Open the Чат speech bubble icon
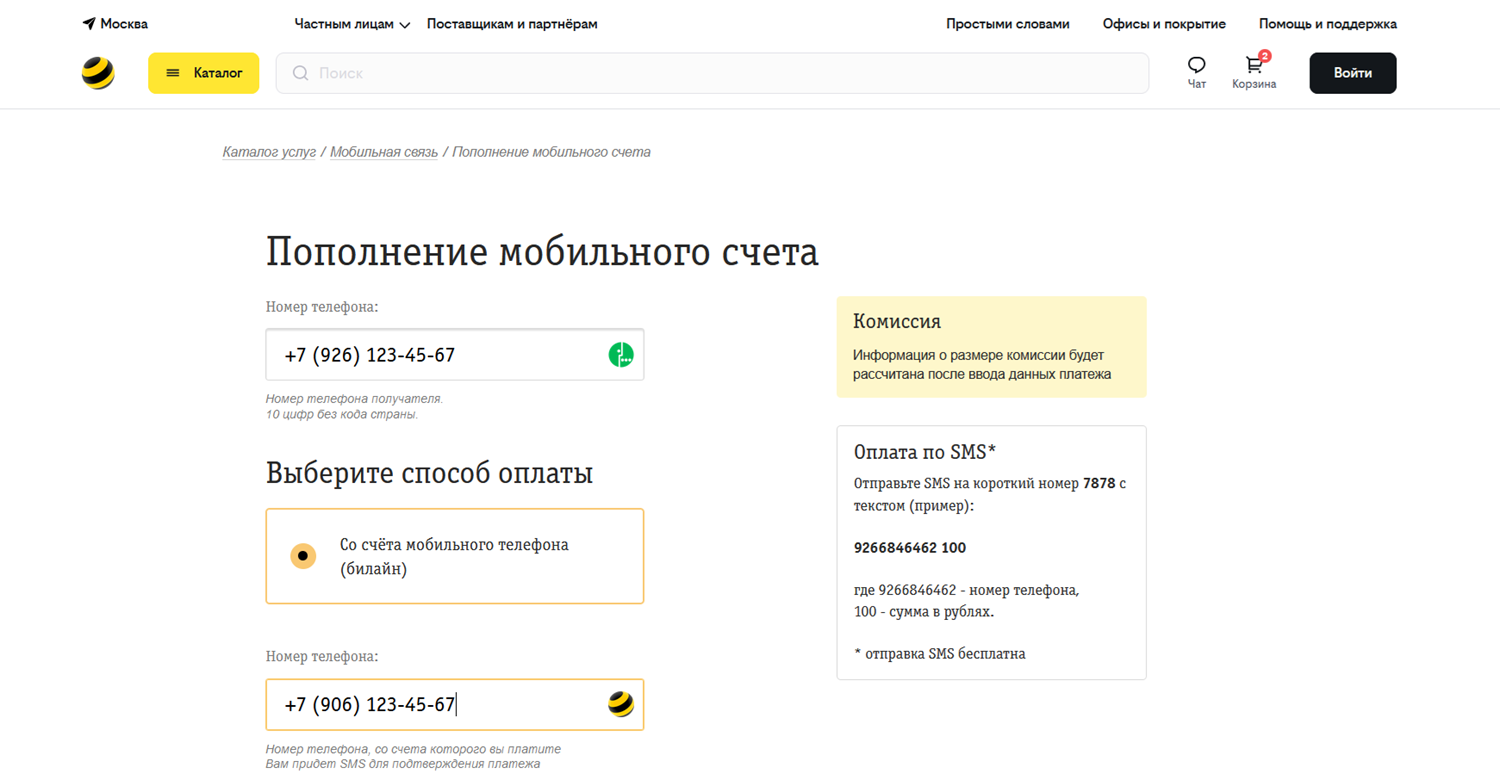The image size is (1500, 780). pos(1197,65)
